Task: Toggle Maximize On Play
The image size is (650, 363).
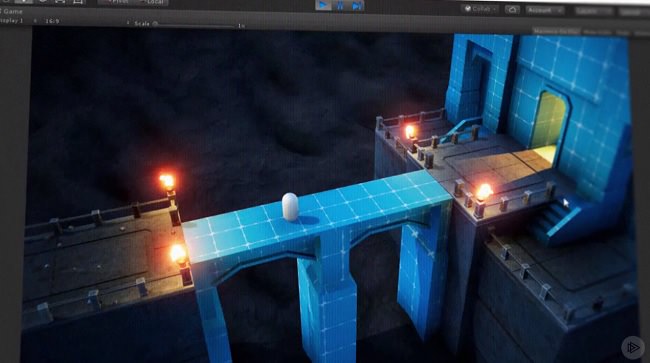Action: (556, 31)
